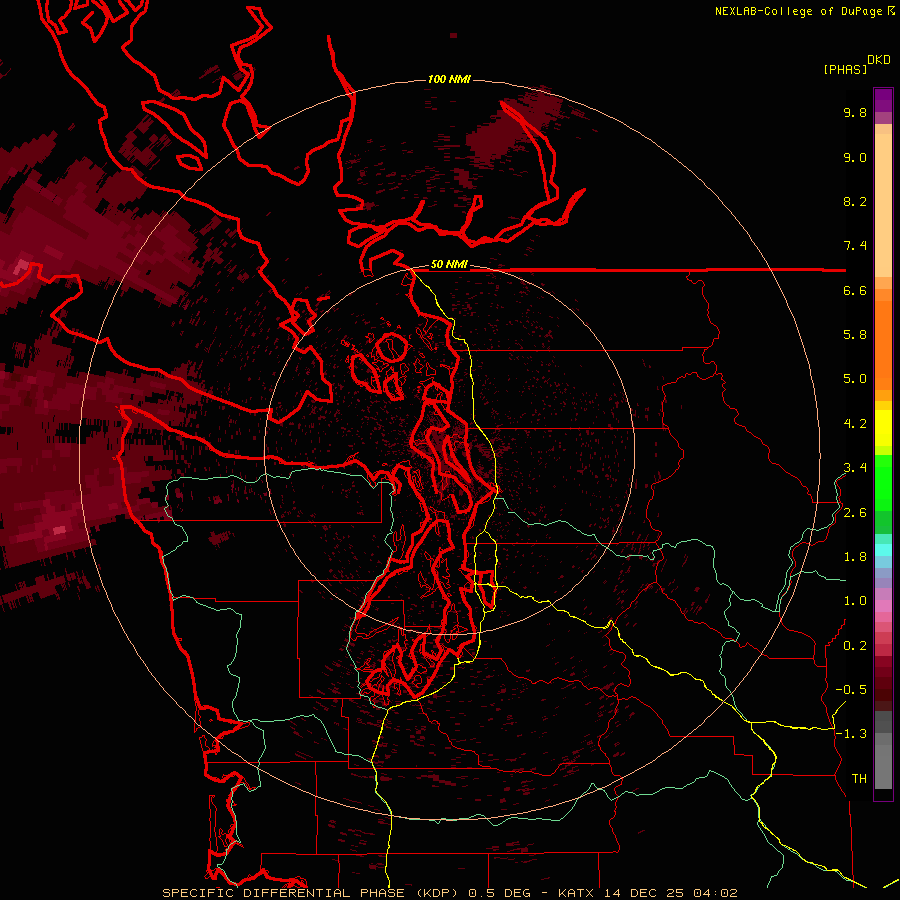Click the 7.4 value on the color scale
Screen dimensions: 900x900
(855, 246)
